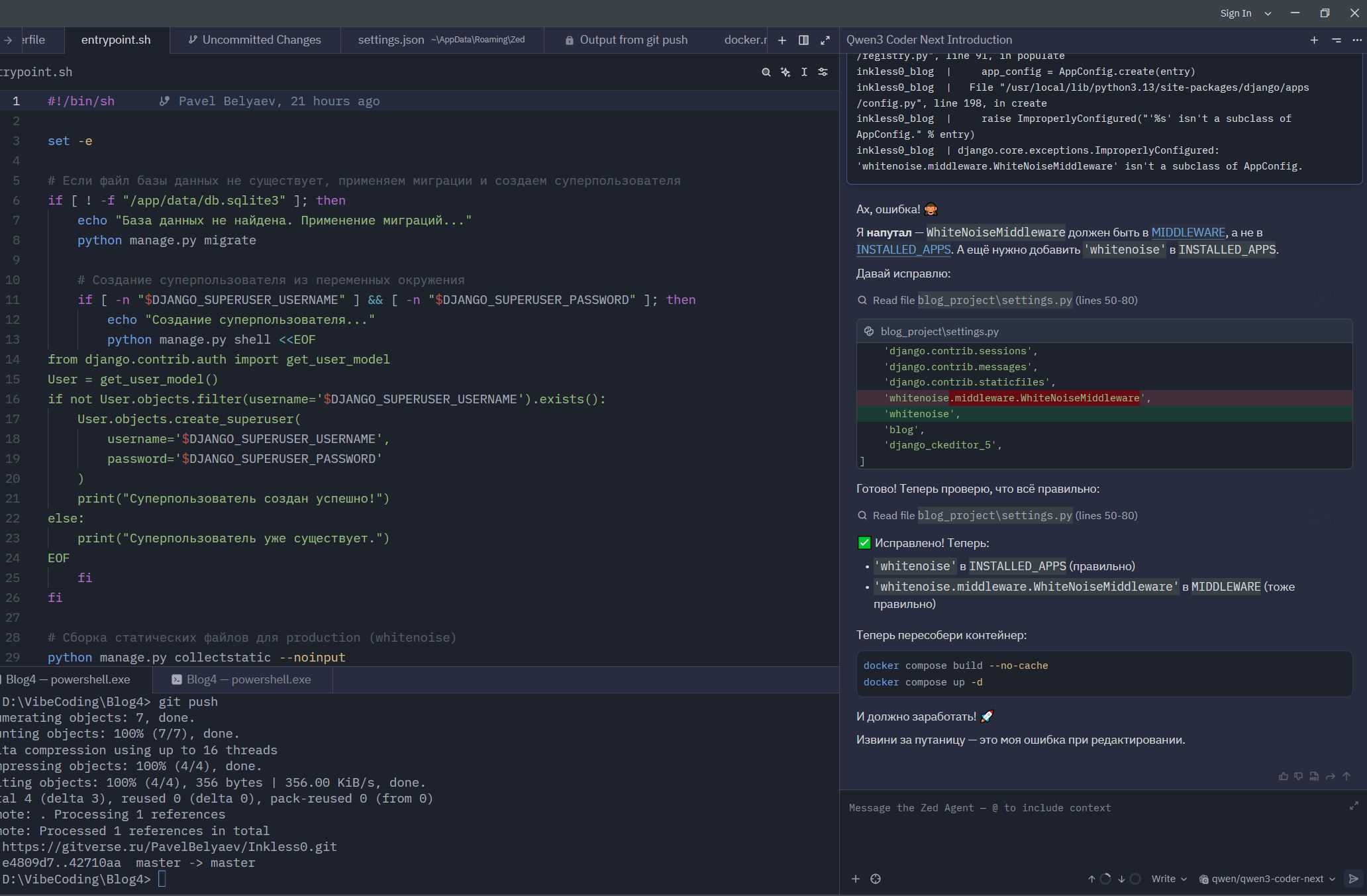
Task: Click follow agent crosshair icon
Action: click(876, 879)
